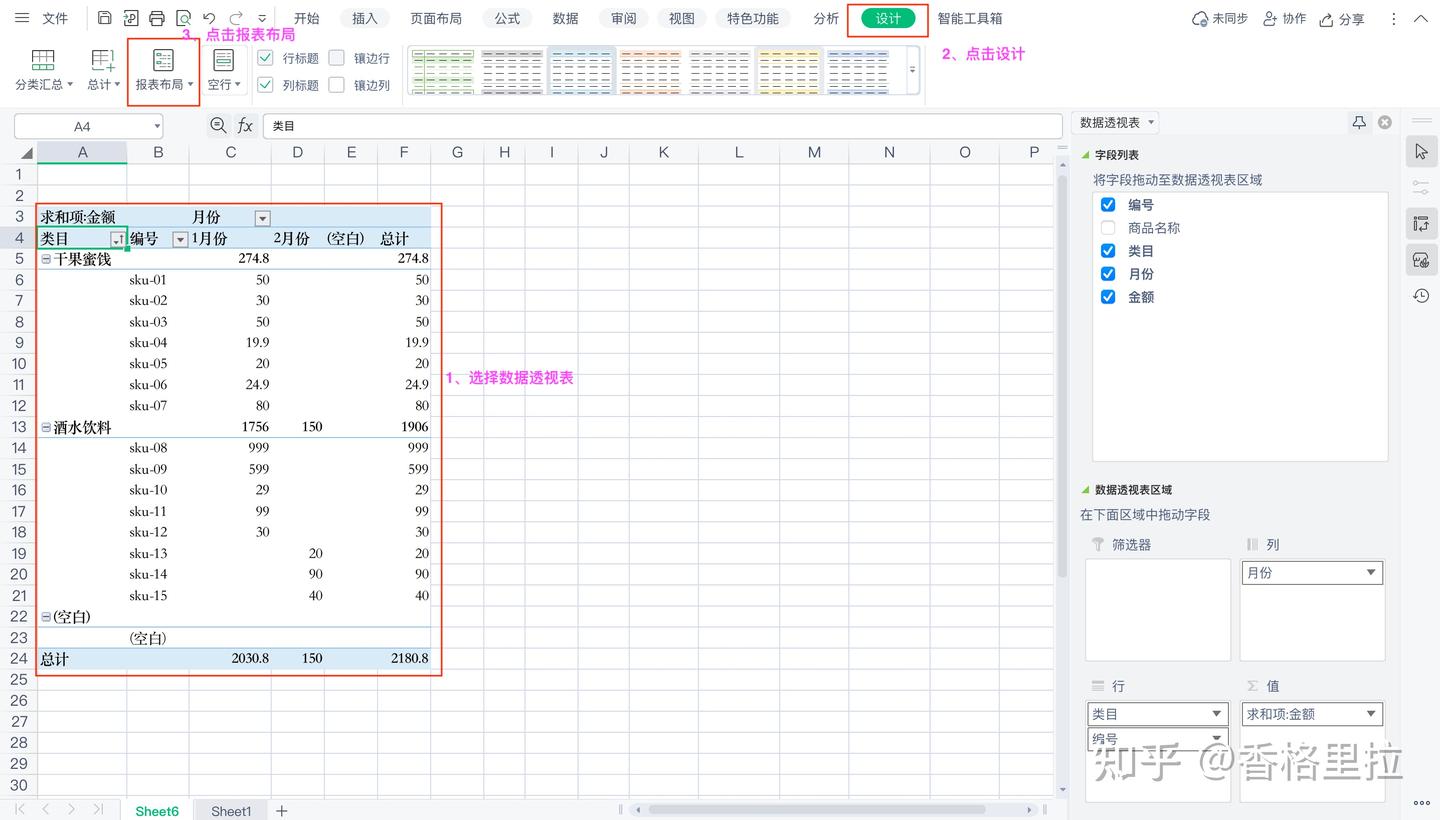Jump to the last sheet with navigation arrow
Viewport: 1440px width, 820px height.
click(x=98, y=809)
